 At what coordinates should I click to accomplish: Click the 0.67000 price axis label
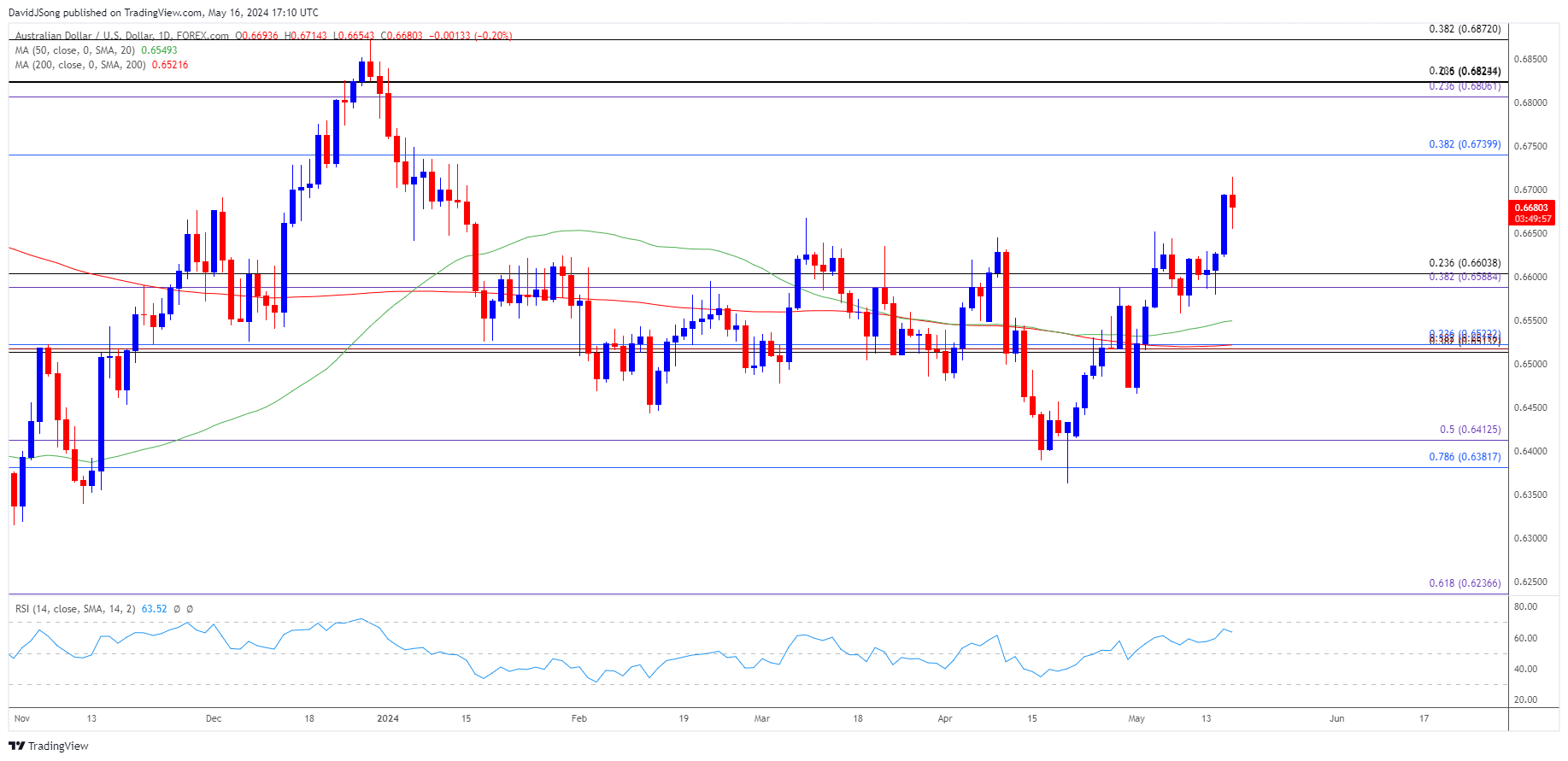coord(1530,190)
